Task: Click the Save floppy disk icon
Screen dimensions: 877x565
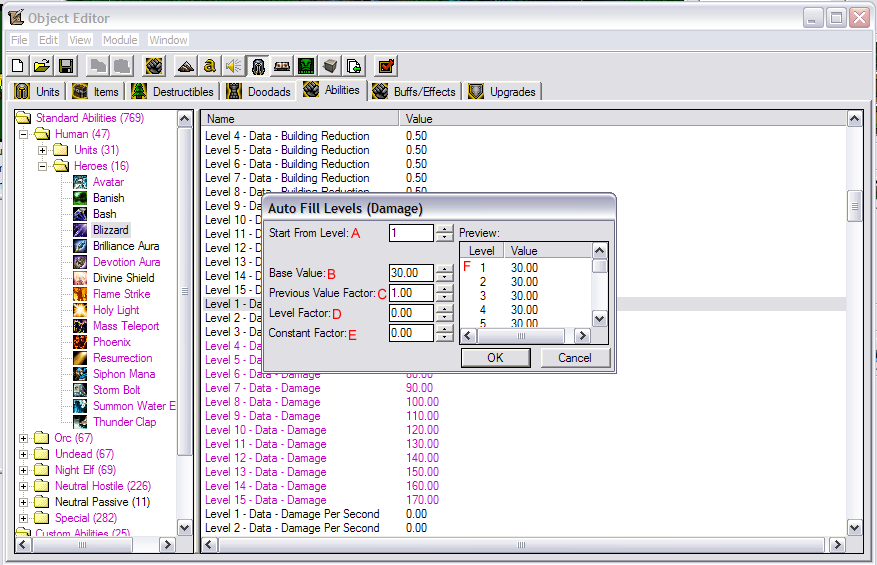Action: pyautogui.click(x=66, y=66)
